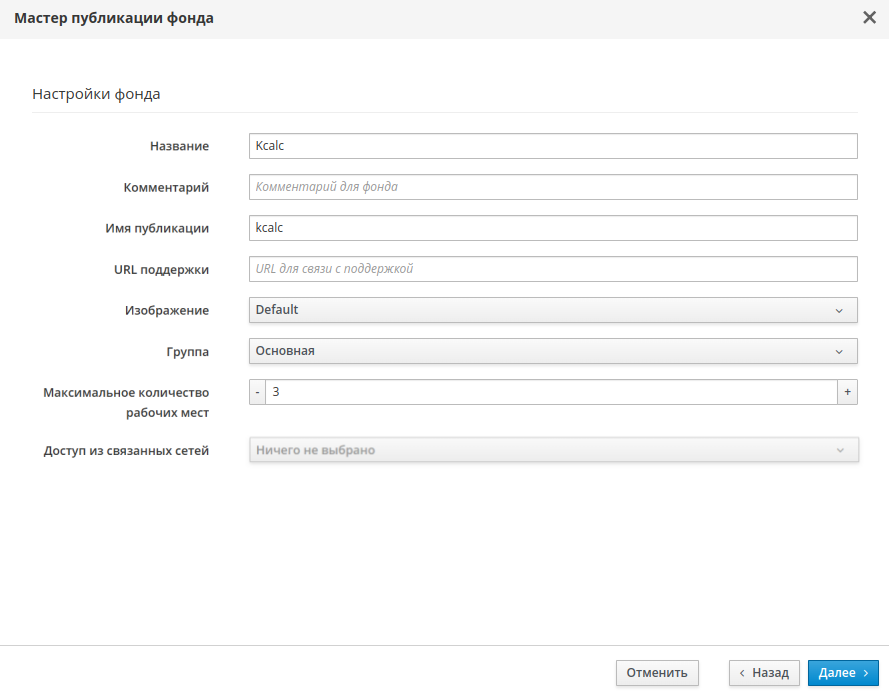This screenshot has width=889, height=698.
Task: Decrease workplace count with minus button
Action: click(257, 392)
